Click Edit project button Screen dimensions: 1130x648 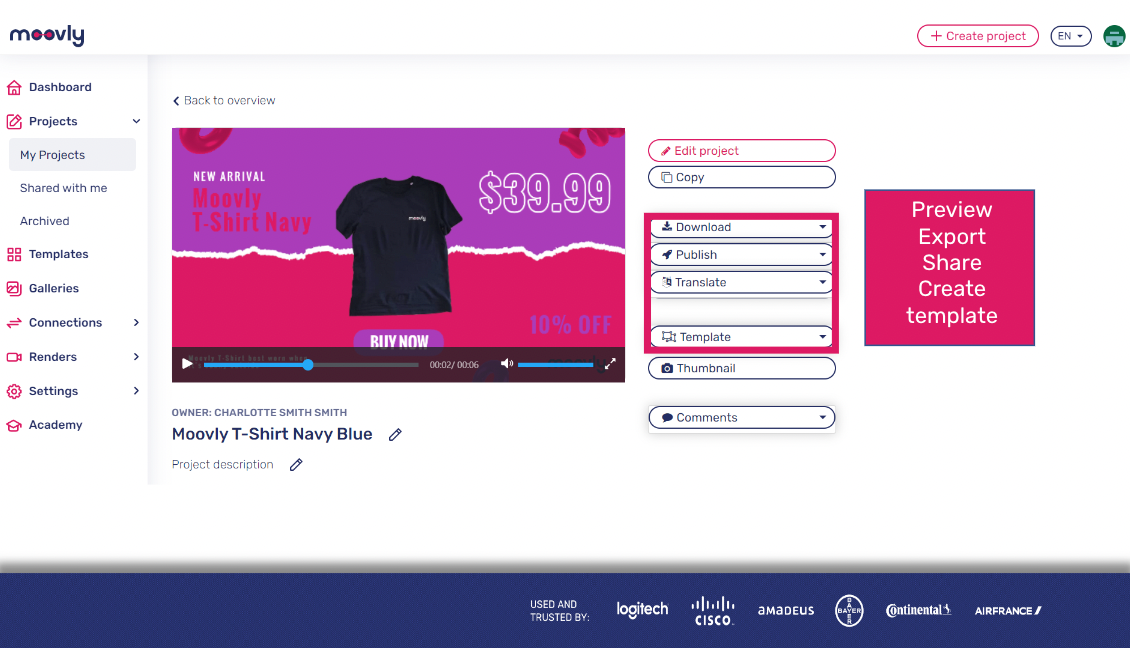(x=742, y=151)
